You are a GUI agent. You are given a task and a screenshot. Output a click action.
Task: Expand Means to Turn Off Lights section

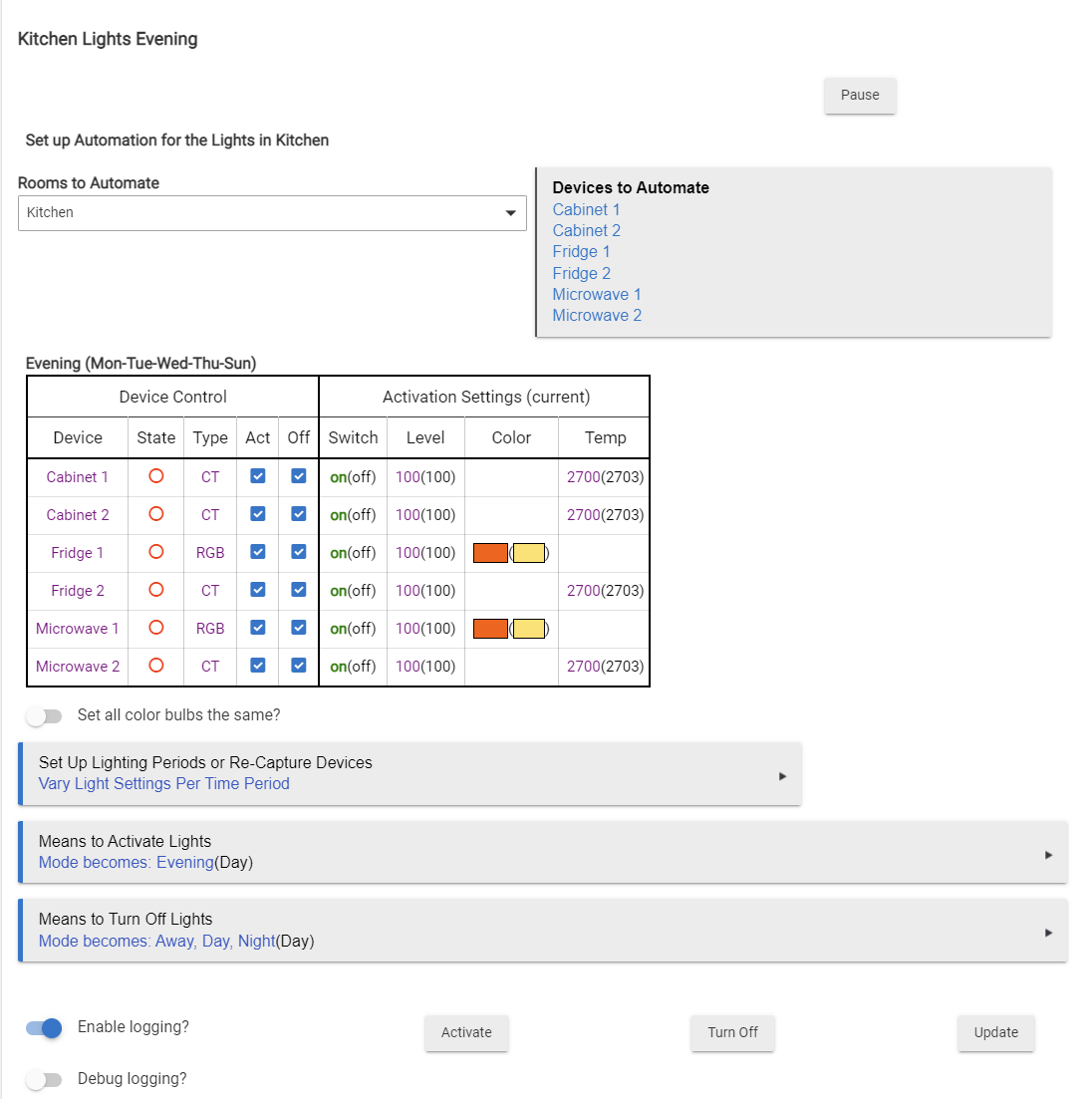tap(543, 931)
